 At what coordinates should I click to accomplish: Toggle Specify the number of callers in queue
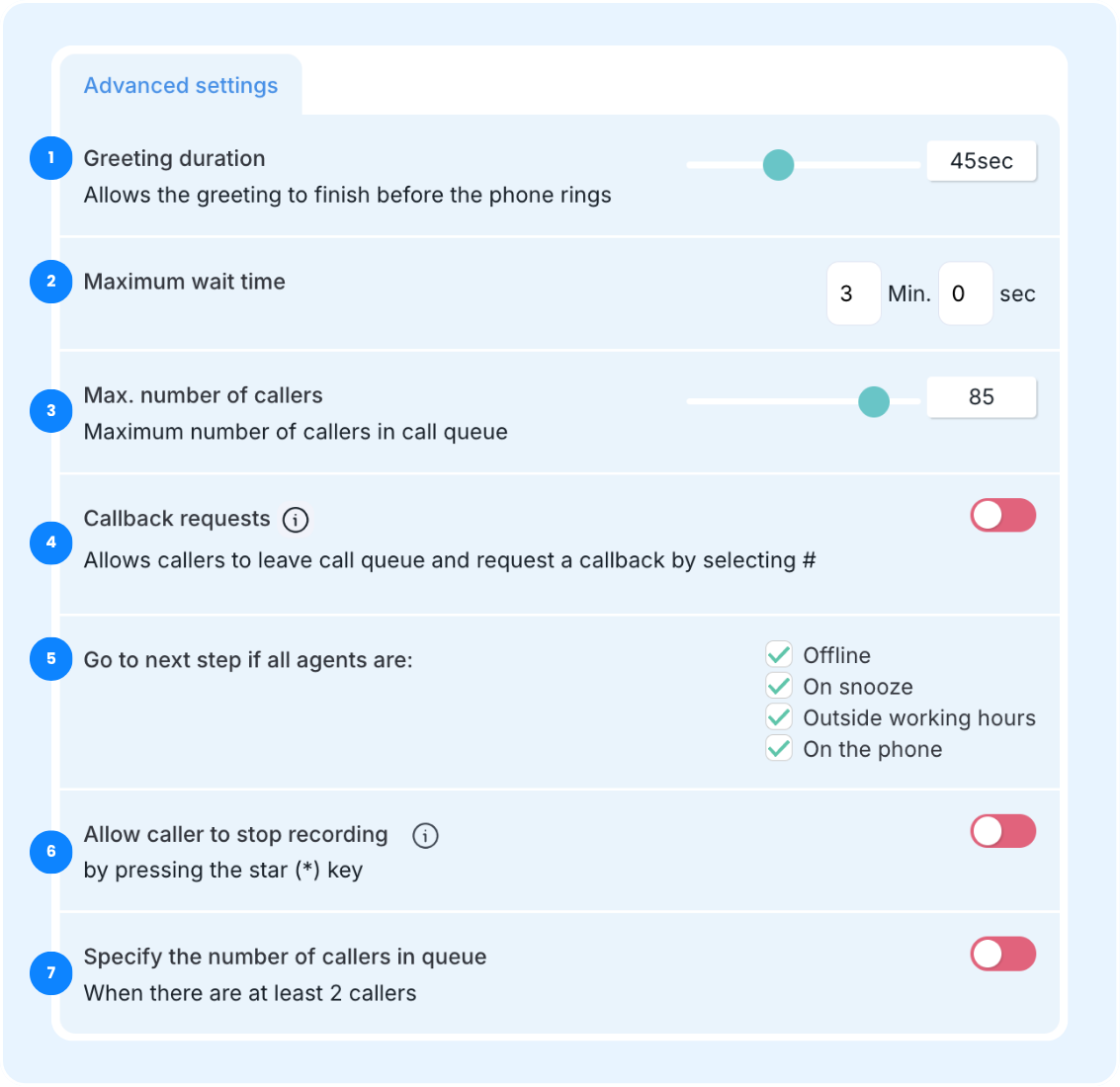[x=1002, y=955]
